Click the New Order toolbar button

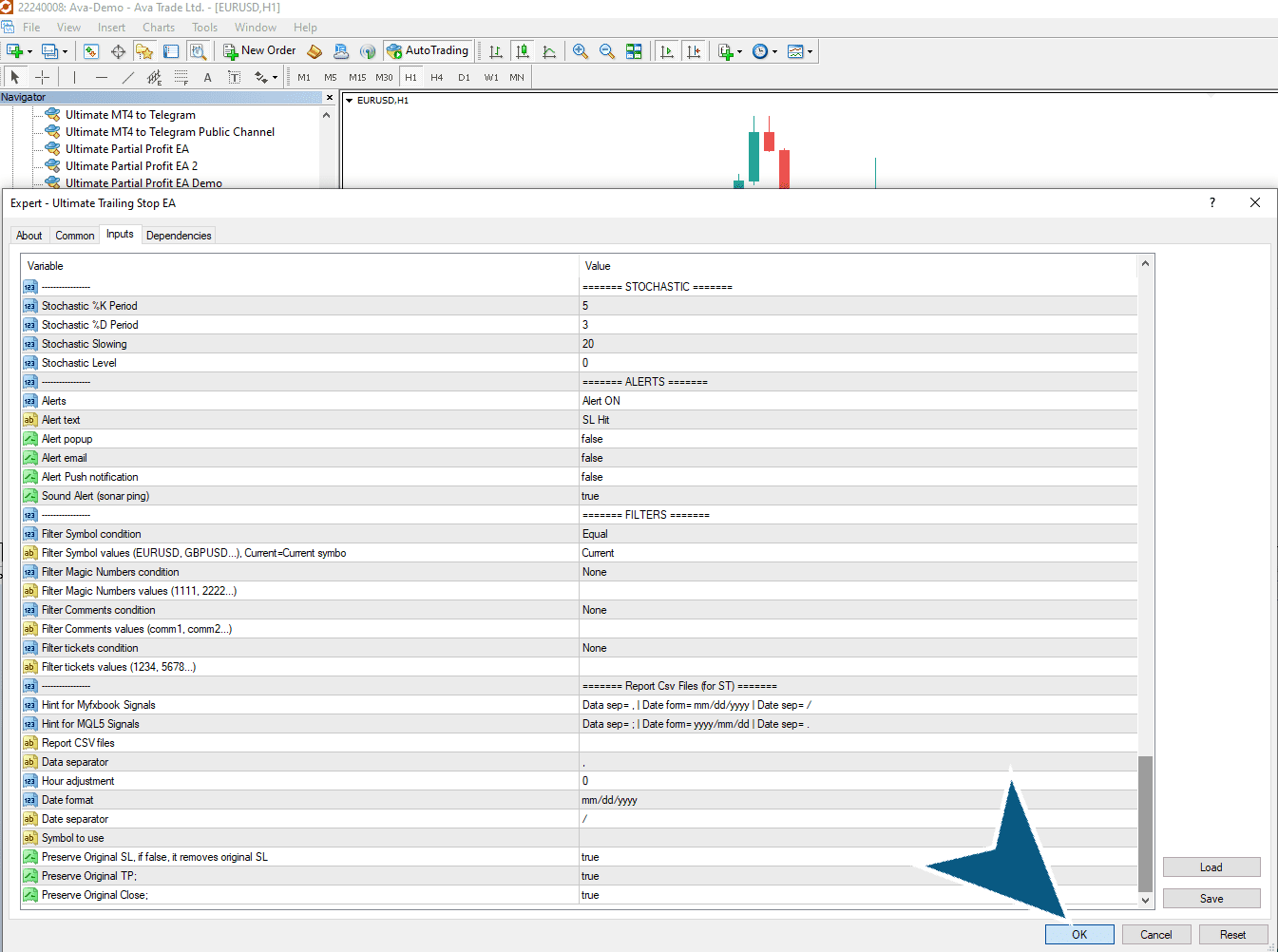(x=259, y=51)
